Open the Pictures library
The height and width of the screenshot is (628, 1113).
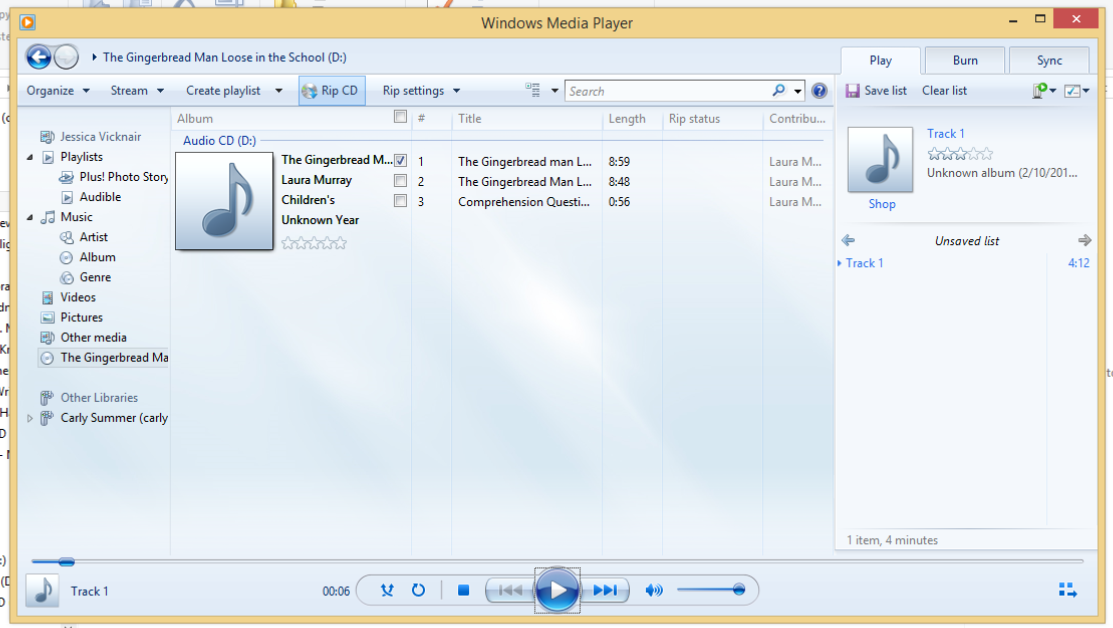pyautogui.click(x=81, y=317)
